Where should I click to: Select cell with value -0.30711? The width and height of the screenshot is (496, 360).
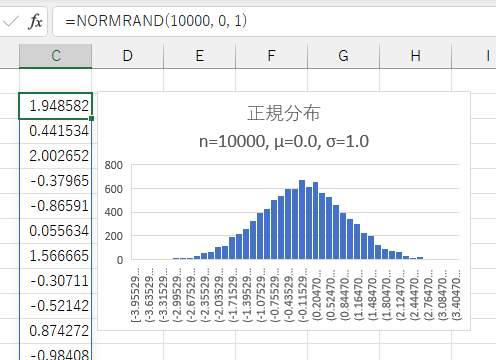[x=56, y=281]
